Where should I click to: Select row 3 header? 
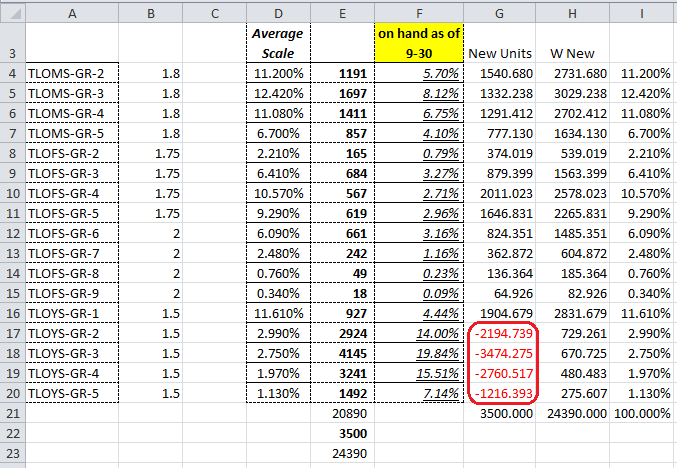13,43
